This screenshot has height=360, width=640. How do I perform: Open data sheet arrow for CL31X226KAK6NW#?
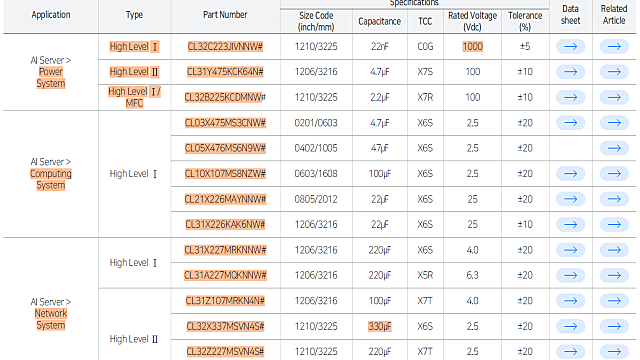570,224
